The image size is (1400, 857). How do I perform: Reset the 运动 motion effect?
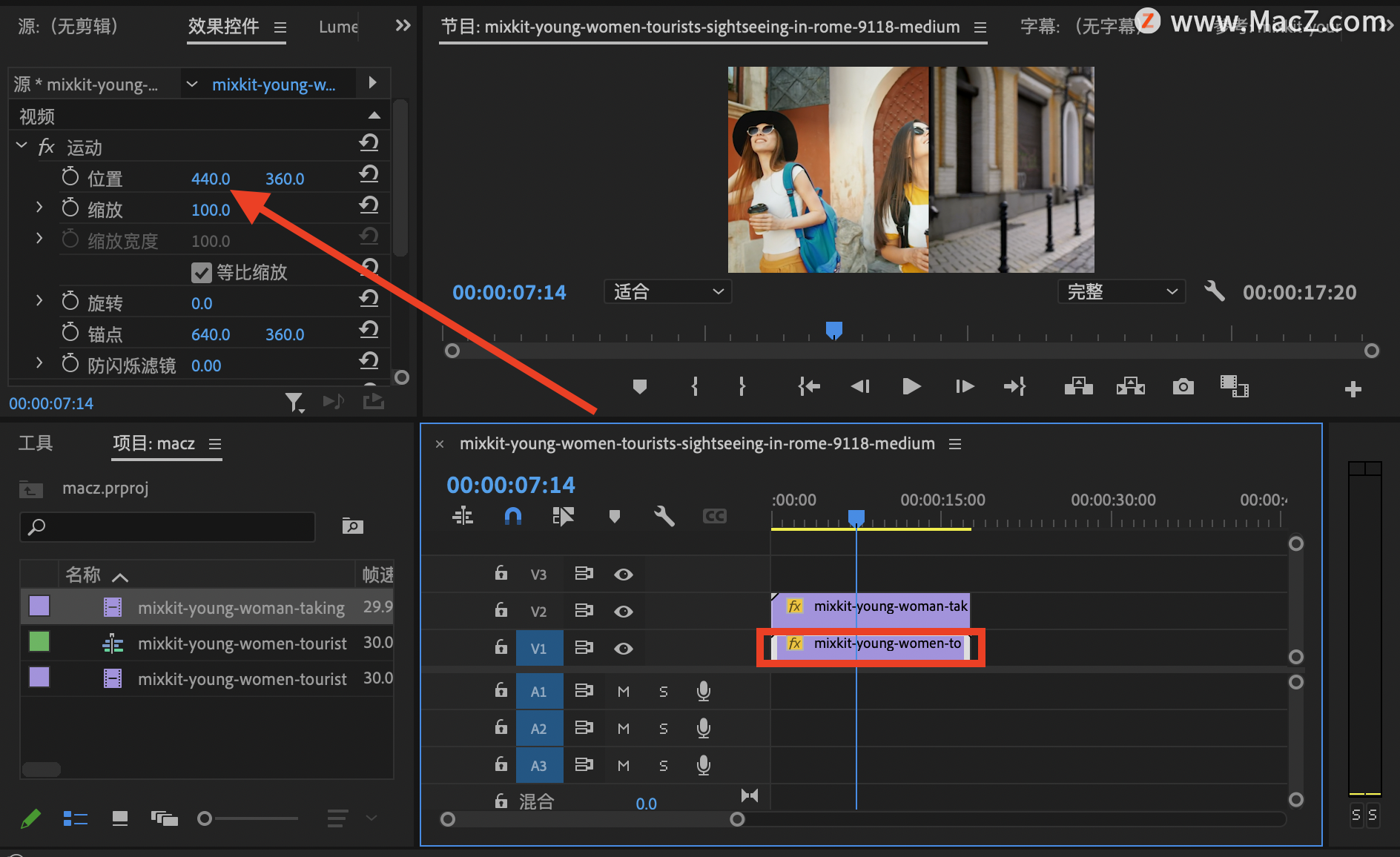(369, 143)
